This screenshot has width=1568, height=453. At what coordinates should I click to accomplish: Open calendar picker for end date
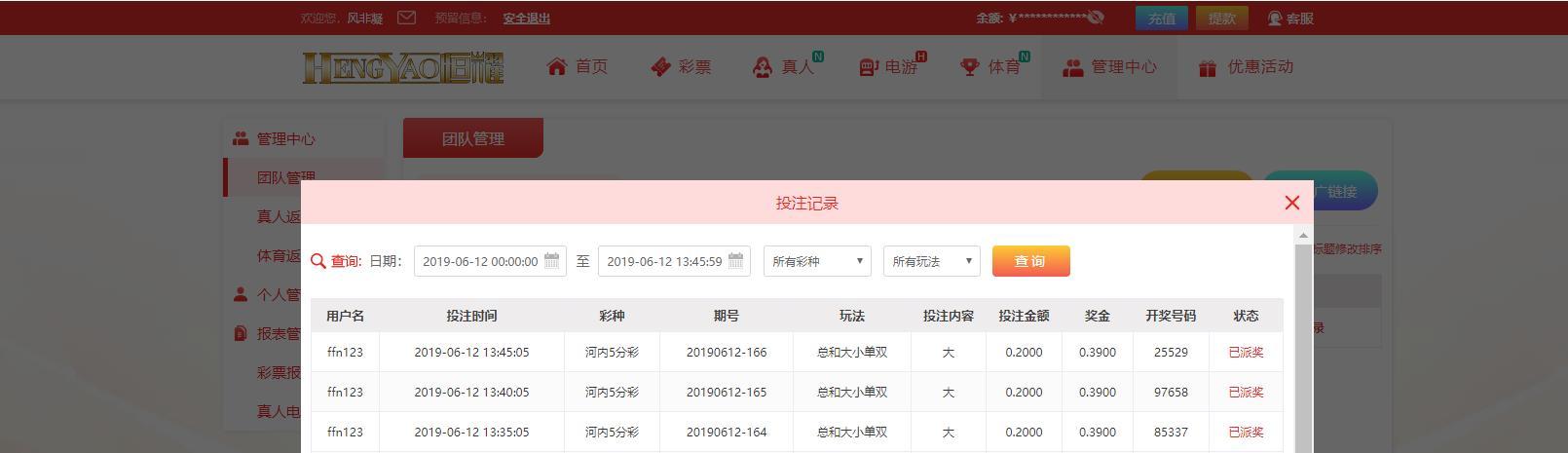(735, 261)
